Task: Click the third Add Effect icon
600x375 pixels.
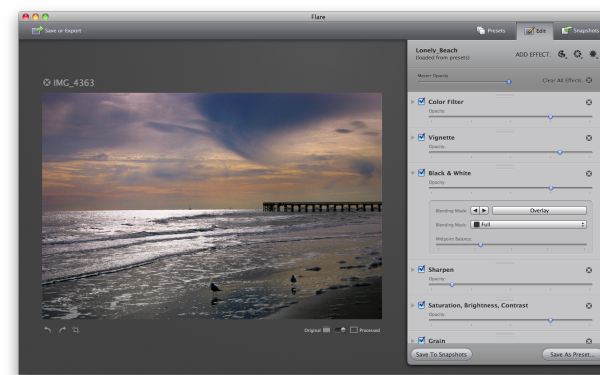Action: point(593,54)
